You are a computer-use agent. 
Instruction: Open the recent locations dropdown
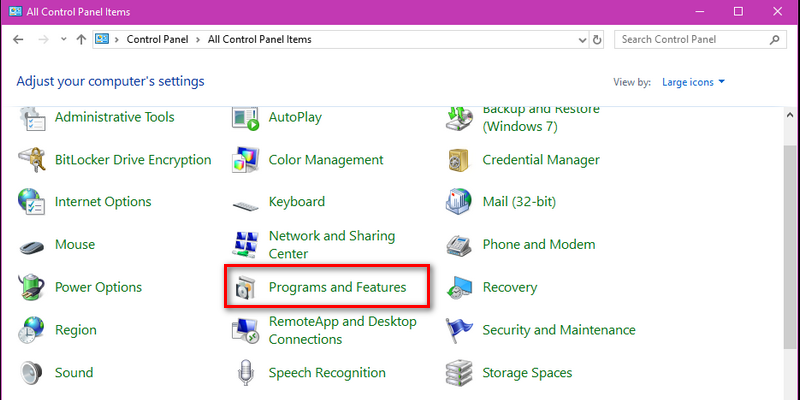coord(64,39)
